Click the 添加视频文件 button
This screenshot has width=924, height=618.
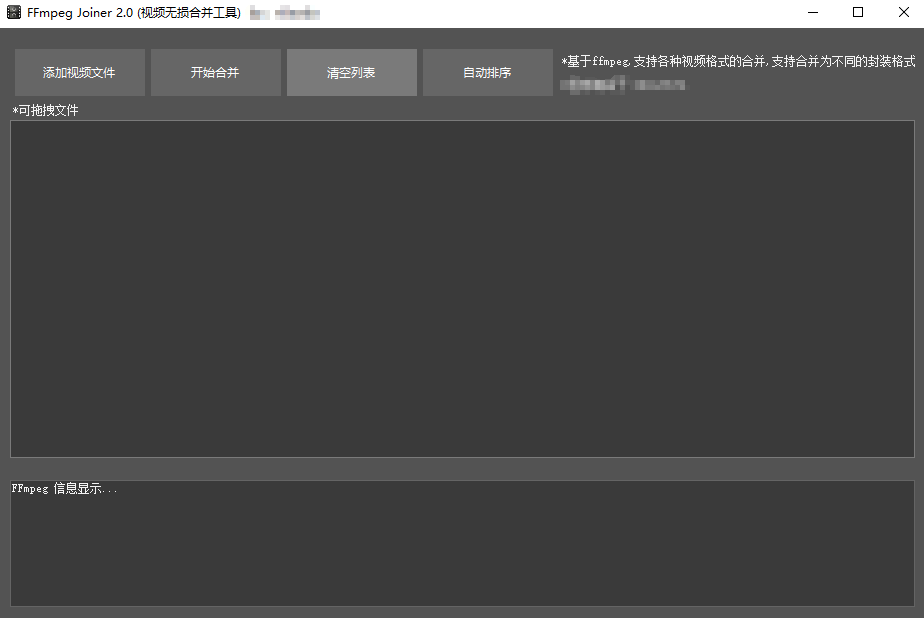(80, 72)
